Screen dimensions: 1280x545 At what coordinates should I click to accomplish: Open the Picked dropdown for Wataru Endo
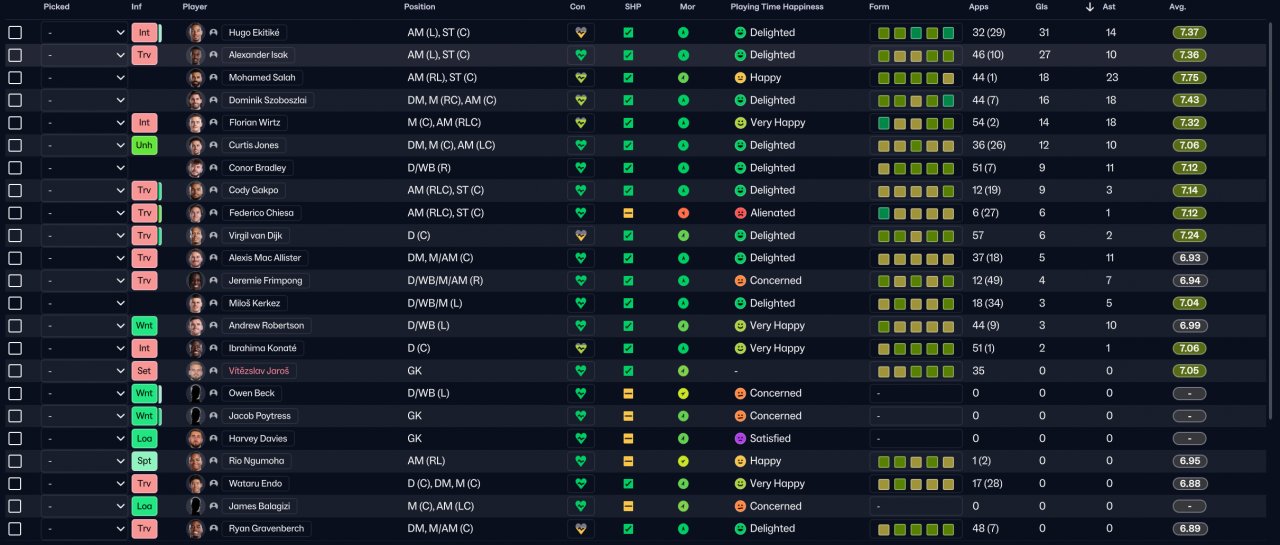(x=84, y=483)
